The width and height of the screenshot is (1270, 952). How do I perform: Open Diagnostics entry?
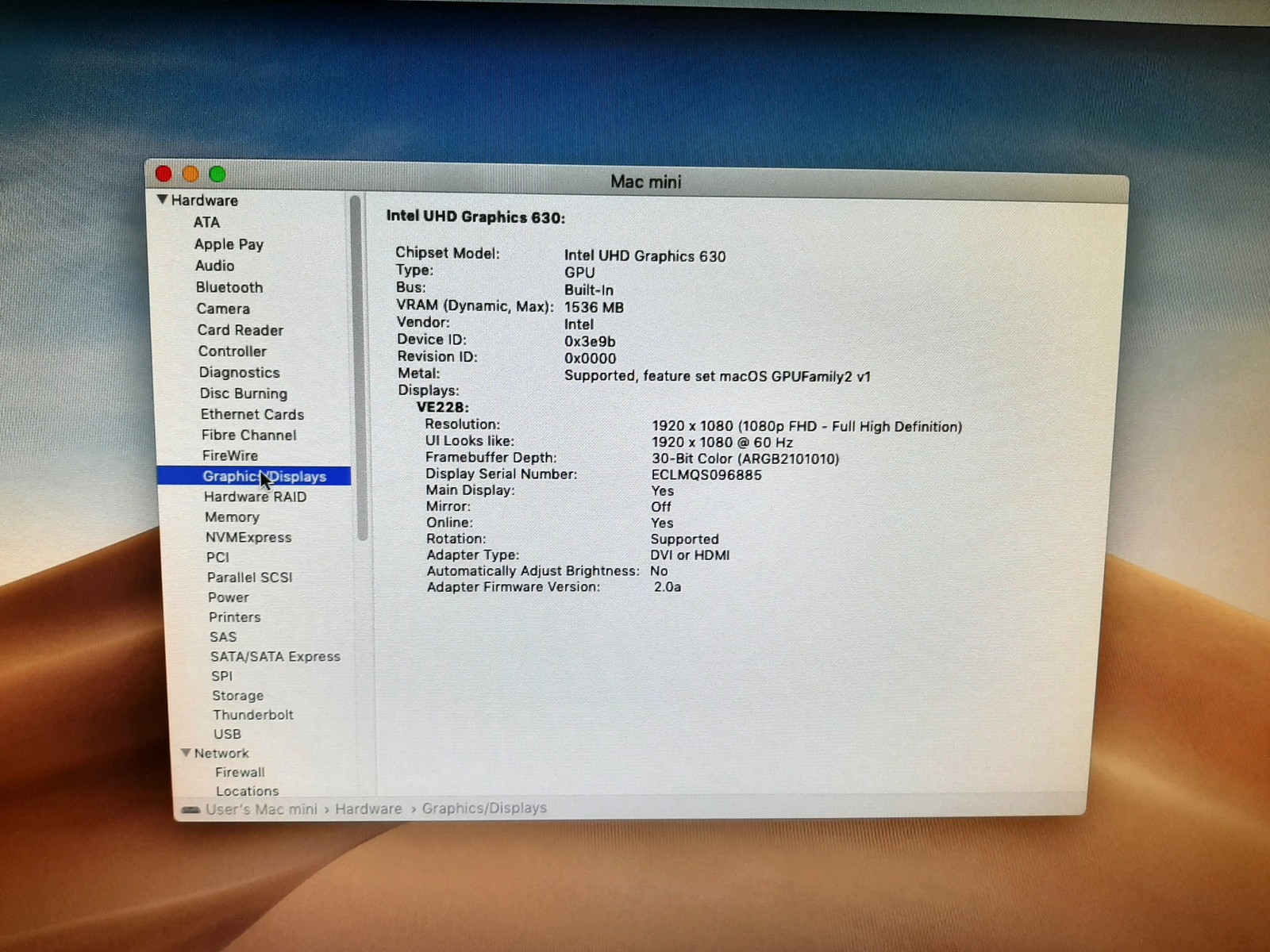pos(239,373)
